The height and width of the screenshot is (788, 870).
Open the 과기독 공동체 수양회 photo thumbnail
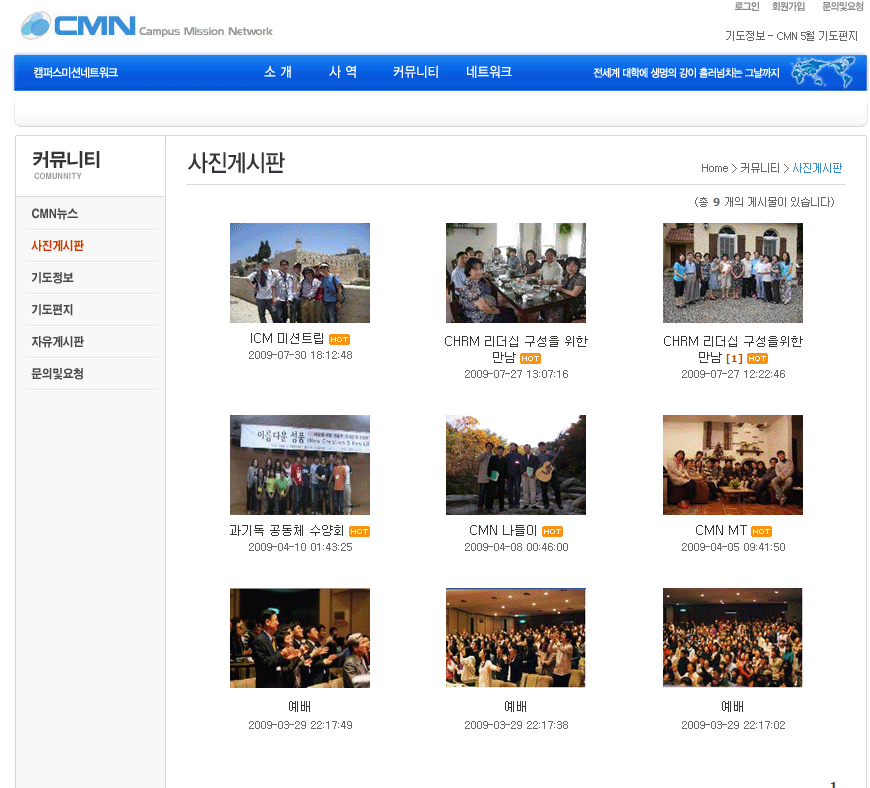(x=300, y=465)
